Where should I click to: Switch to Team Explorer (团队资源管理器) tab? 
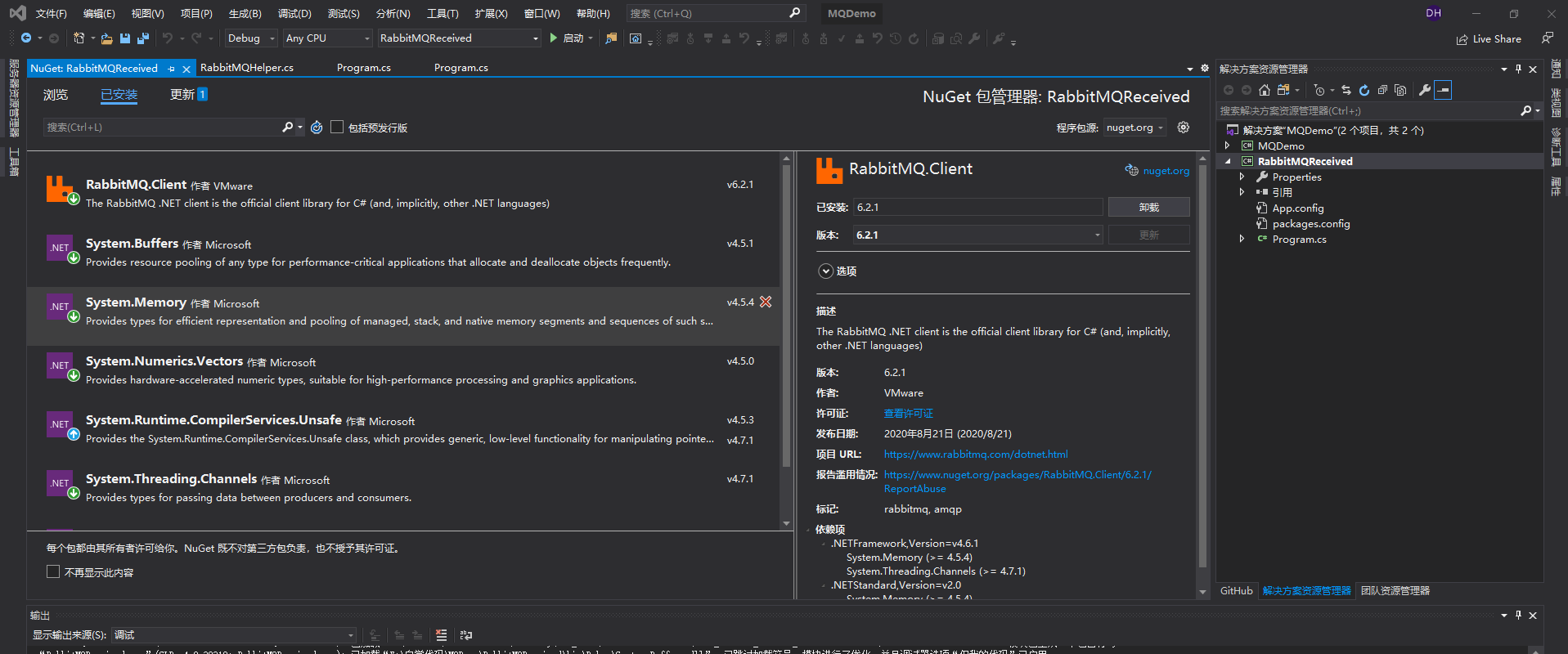pos(1395,591)
